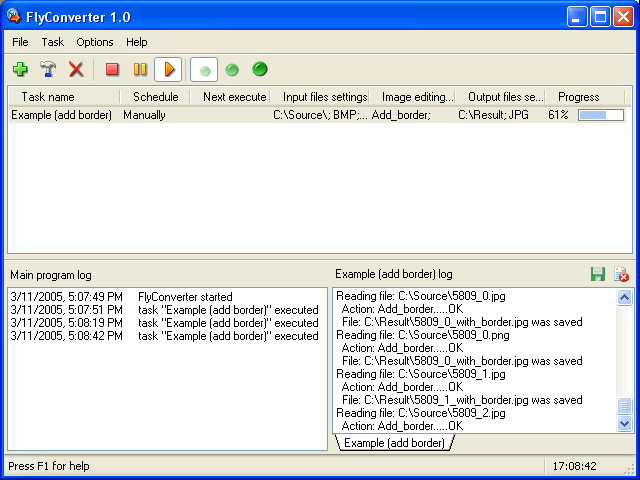Click the Manually schedule cell

point(144,115)
